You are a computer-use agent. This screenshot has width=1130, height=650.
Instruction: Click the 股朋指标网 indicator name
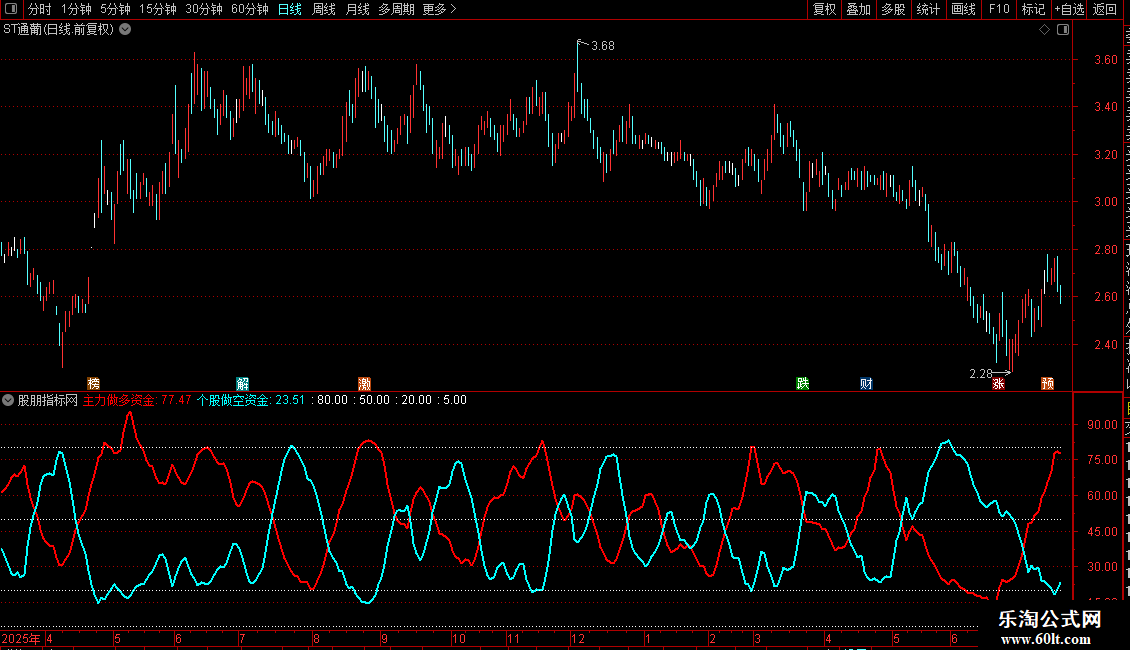[48, 400]
